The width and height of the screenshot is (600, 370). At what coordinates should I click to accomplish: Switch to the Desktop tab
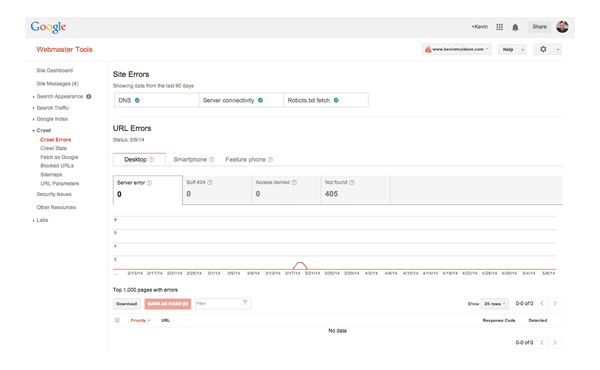139,160
